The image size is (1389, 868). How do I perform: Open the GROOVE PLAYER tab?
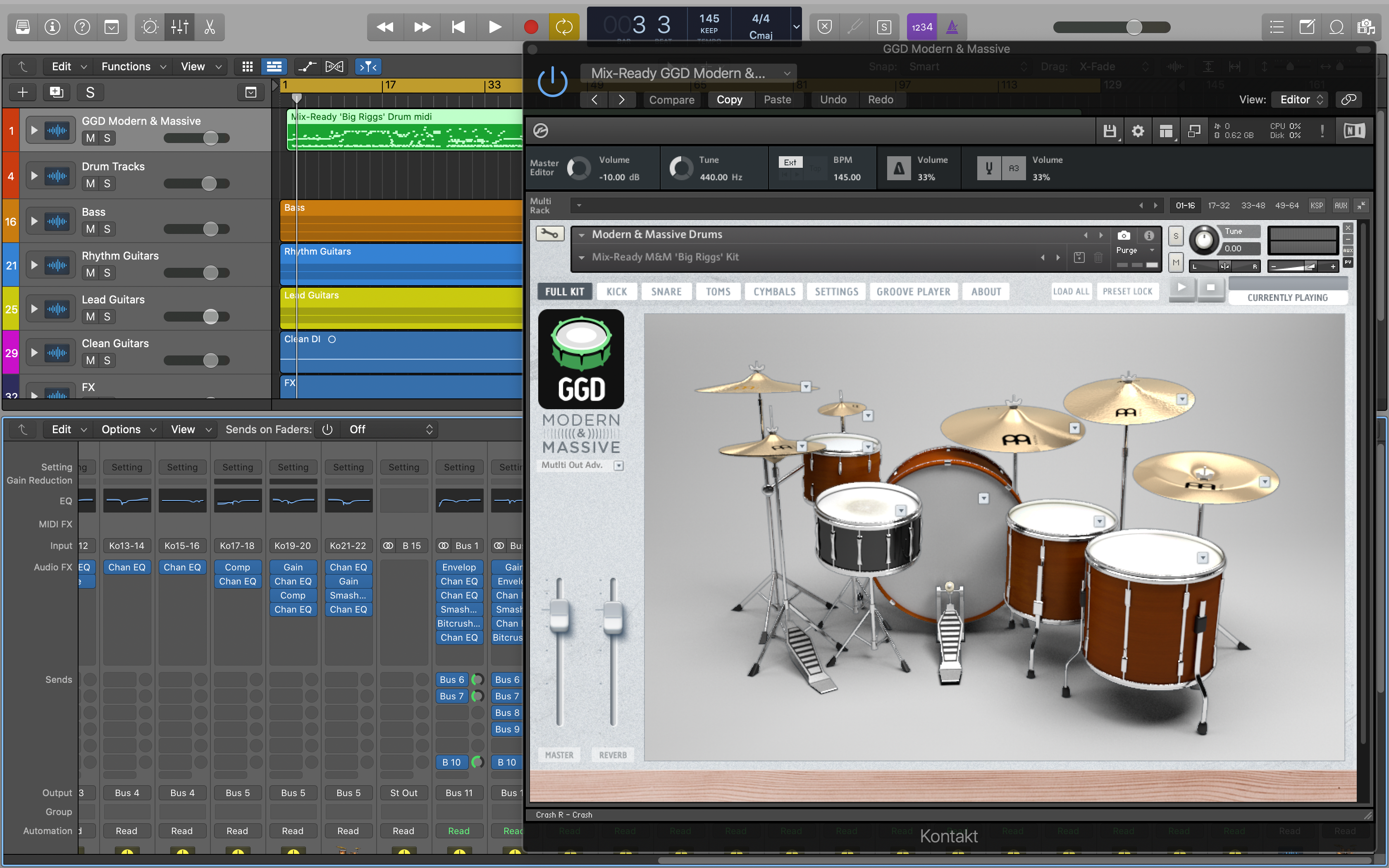coord(913,292)
